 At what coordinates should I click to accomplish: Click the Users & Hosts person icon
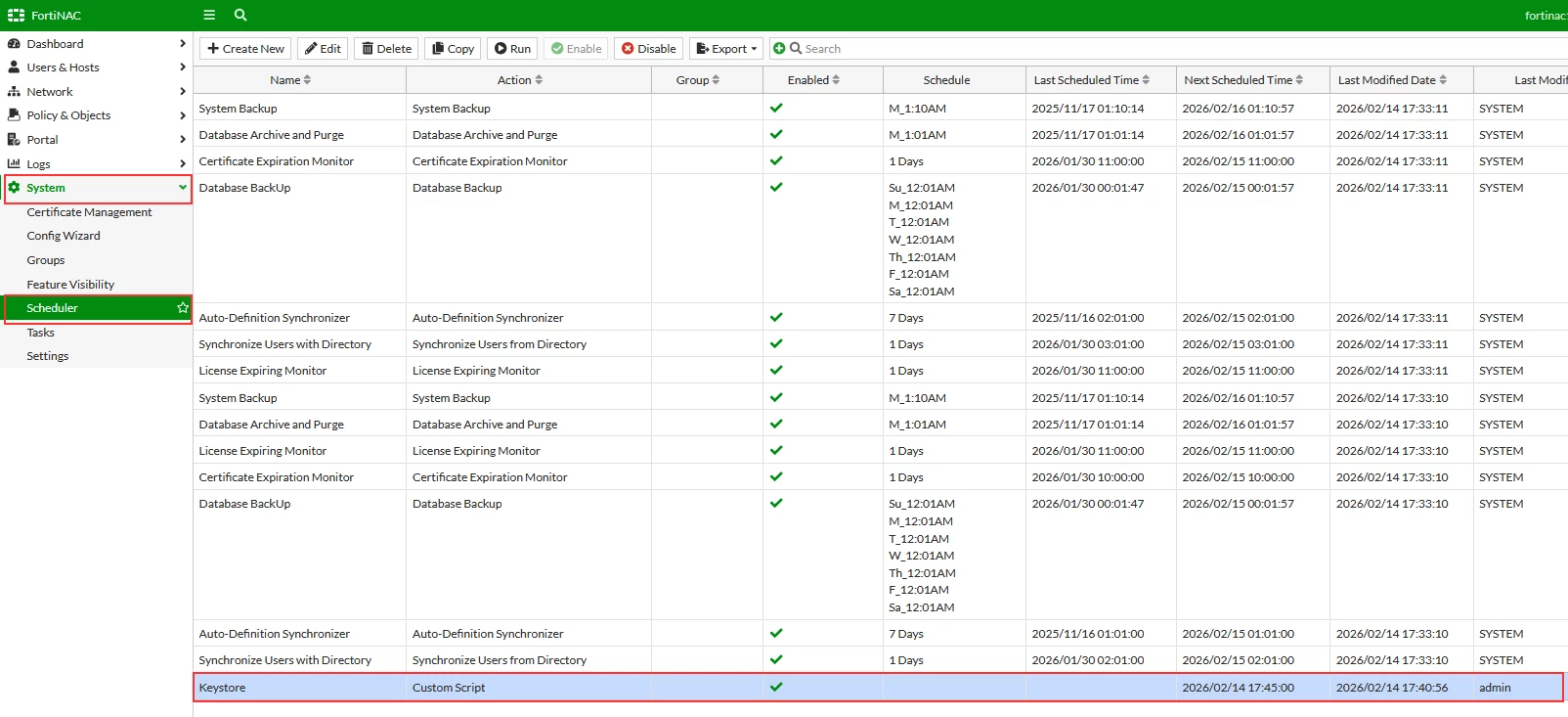click(x=14, y=67)
